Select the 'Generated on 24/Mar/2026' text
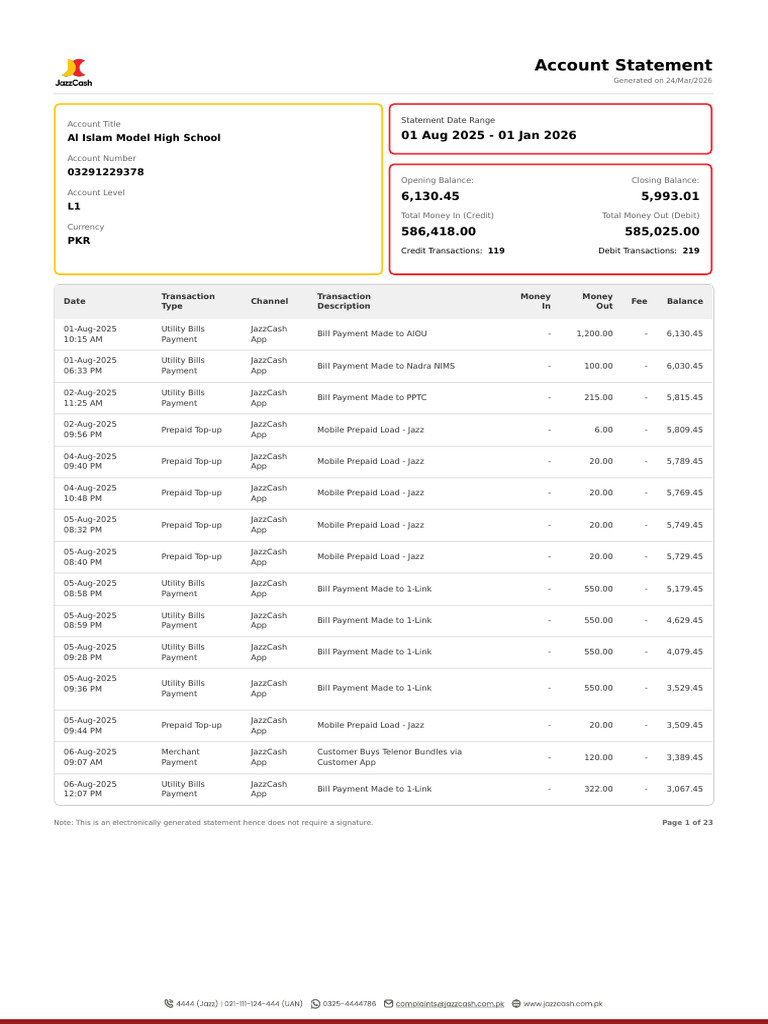The height and width of the screenshot is (1024, 768). tap(662, 80)
